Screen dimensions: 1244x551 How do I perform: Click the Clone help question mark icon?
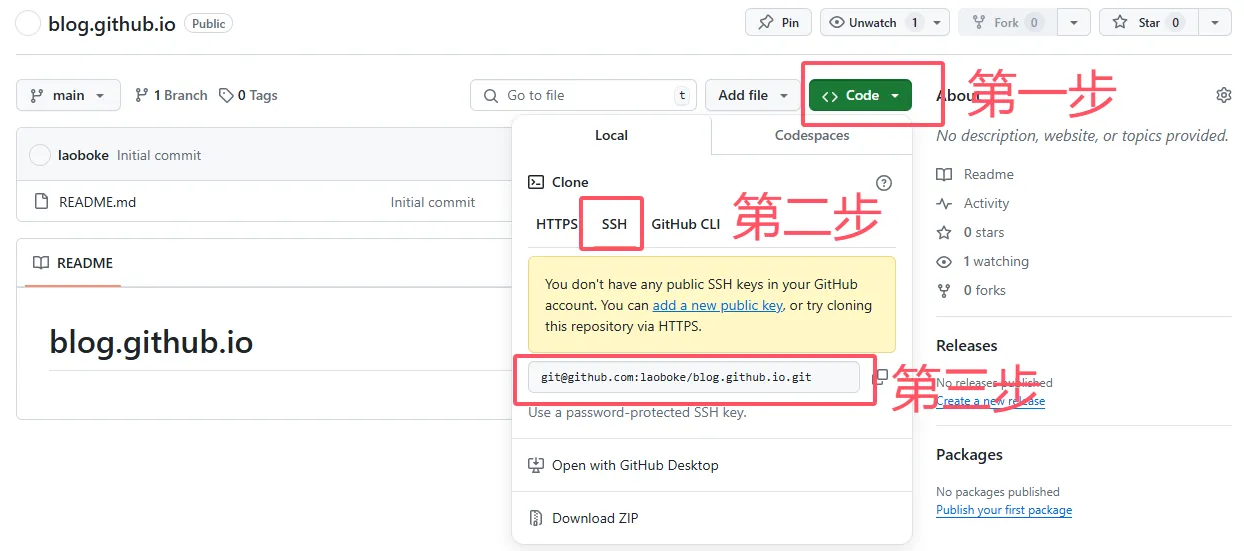pos(883,182)
